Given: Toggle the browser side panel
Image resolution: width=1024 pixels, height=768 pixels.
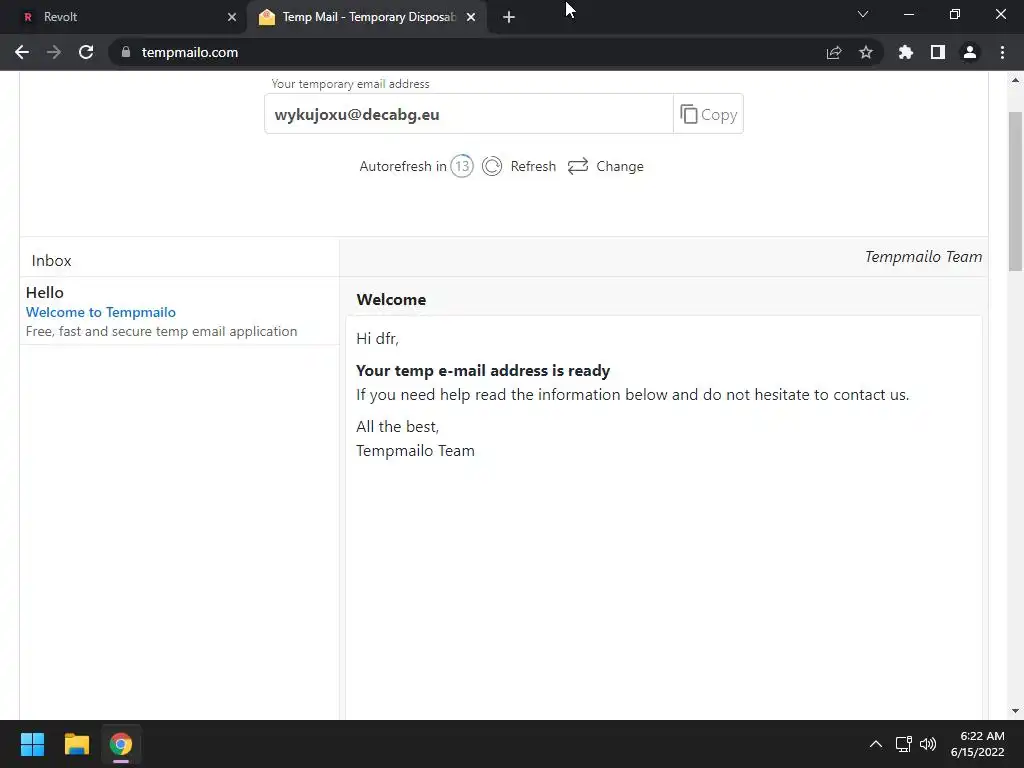Looking at the screenshot, I should 938,52.
